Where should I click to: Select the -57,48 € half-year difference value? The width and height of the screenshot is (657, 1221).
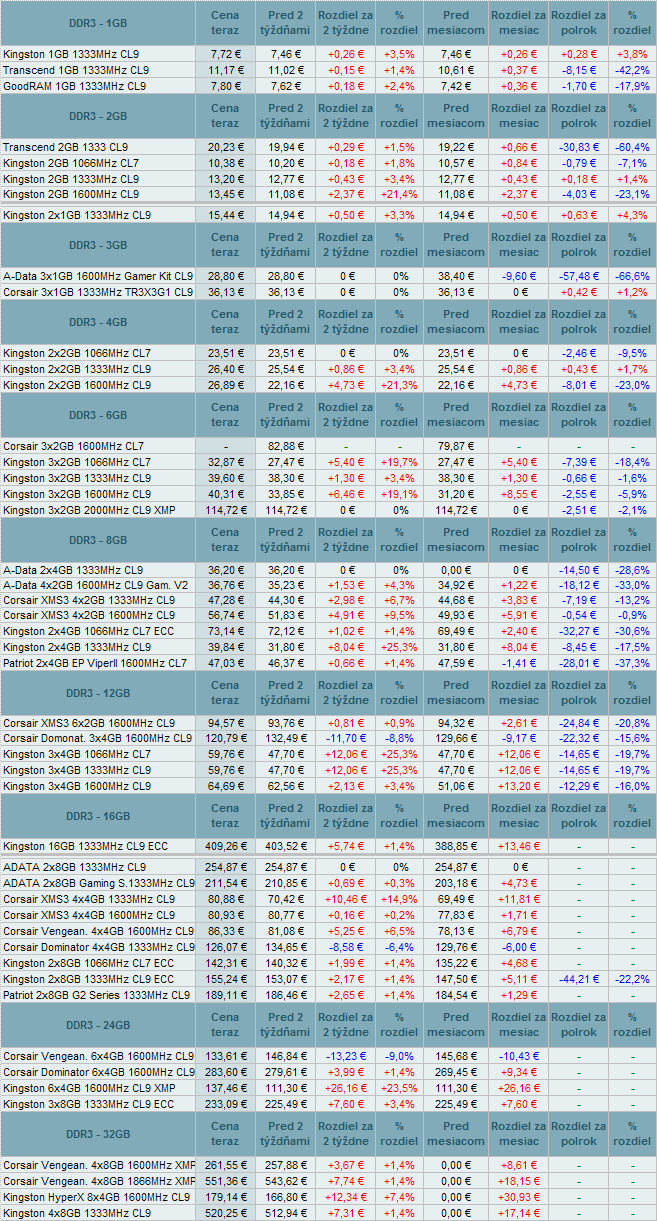(x=577, y=275)
